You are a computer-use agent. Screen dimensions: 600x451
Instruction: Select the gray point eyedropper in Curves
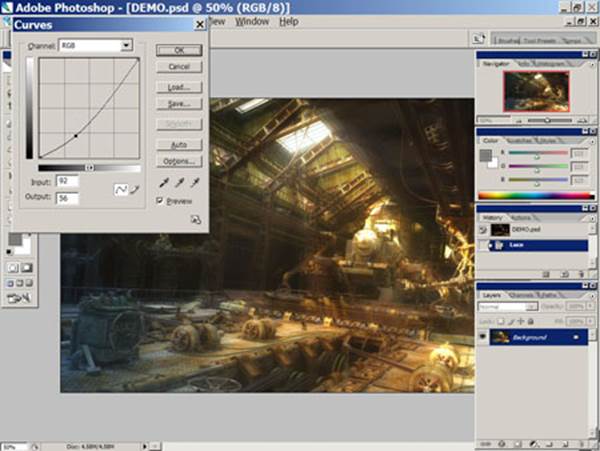coord(179,182)
